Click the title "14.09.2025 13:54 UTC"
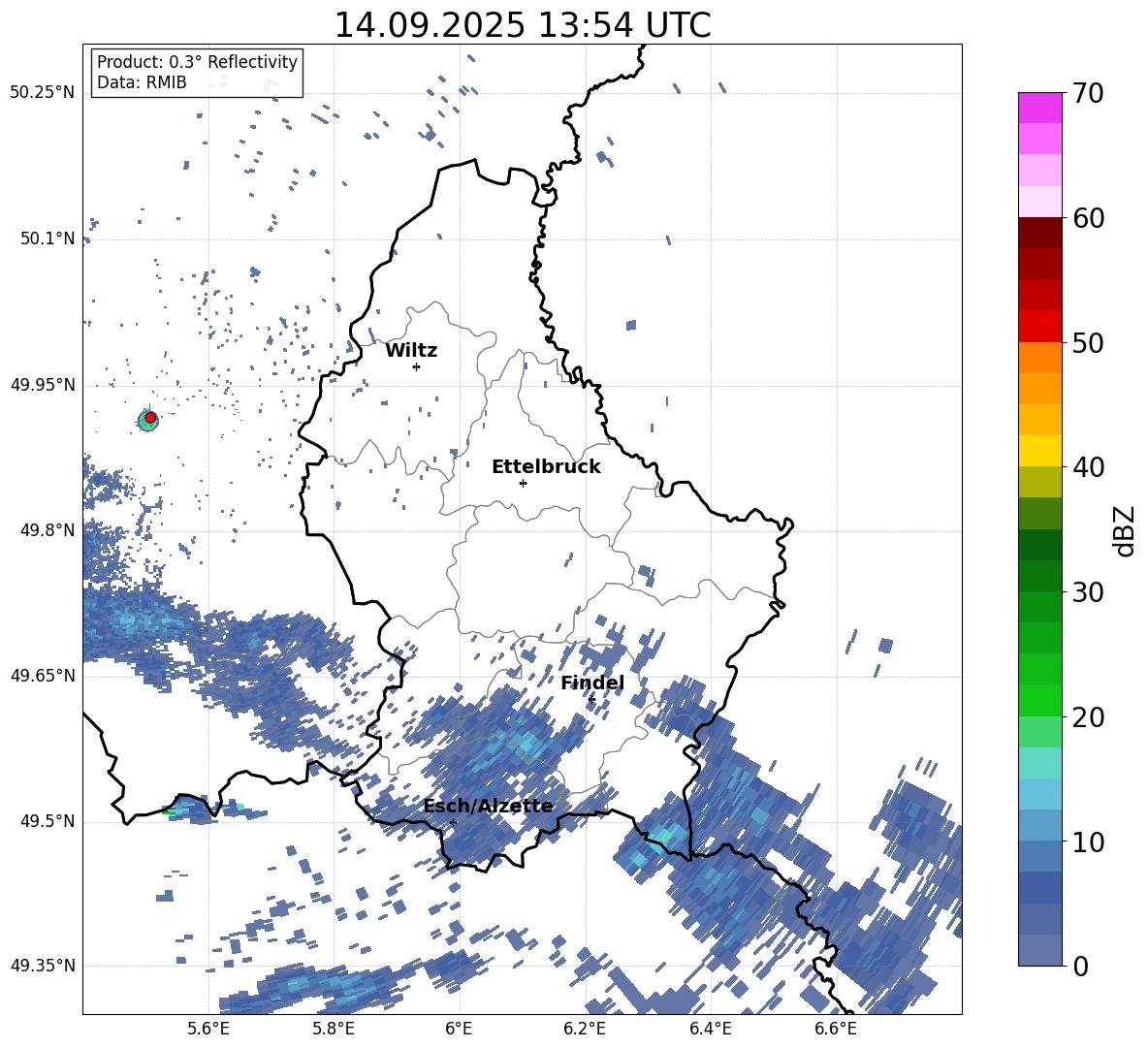1148x1048 pixels. click(522, 25)
